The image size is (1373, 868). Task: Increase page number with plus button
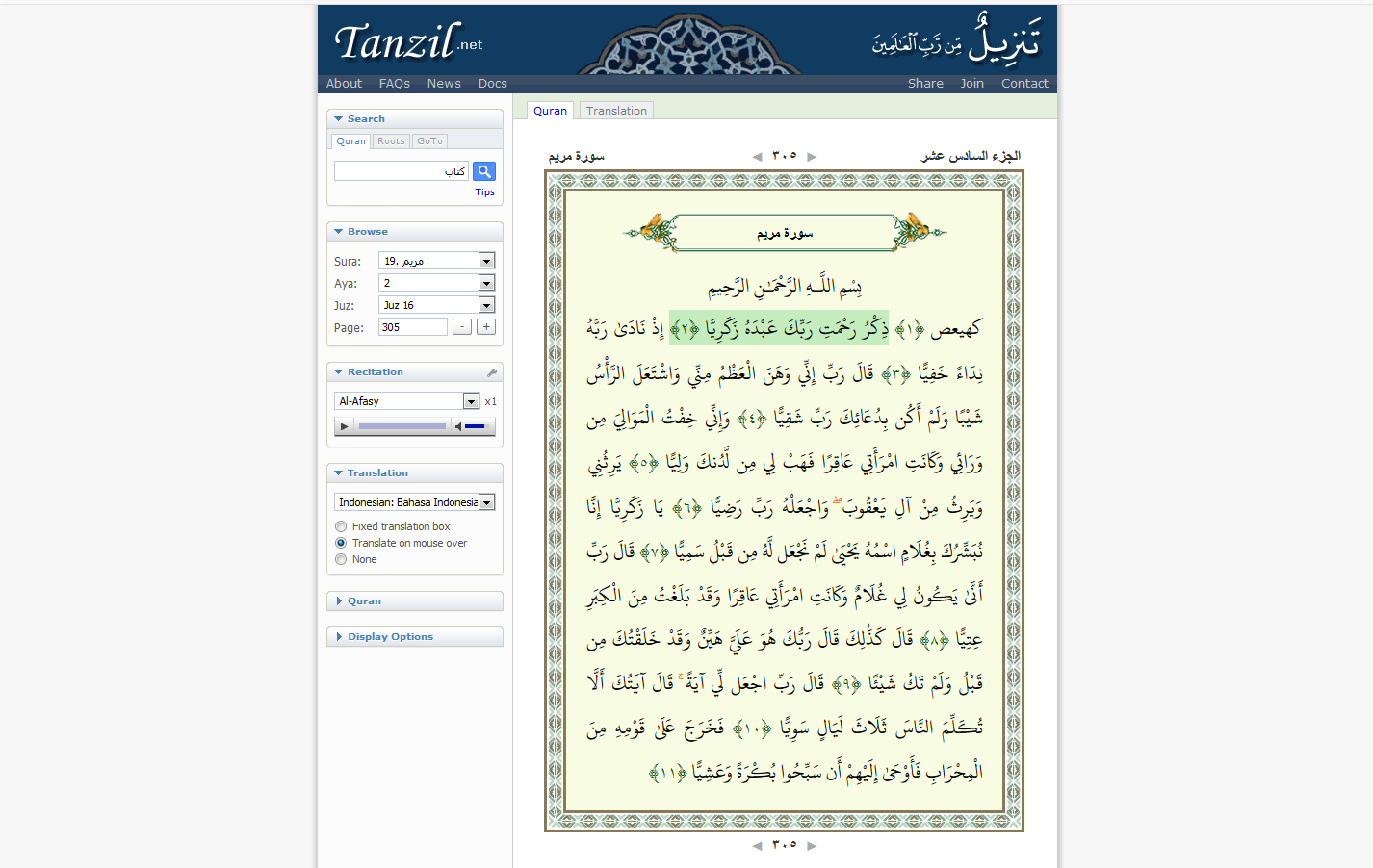tap(486, 327)
